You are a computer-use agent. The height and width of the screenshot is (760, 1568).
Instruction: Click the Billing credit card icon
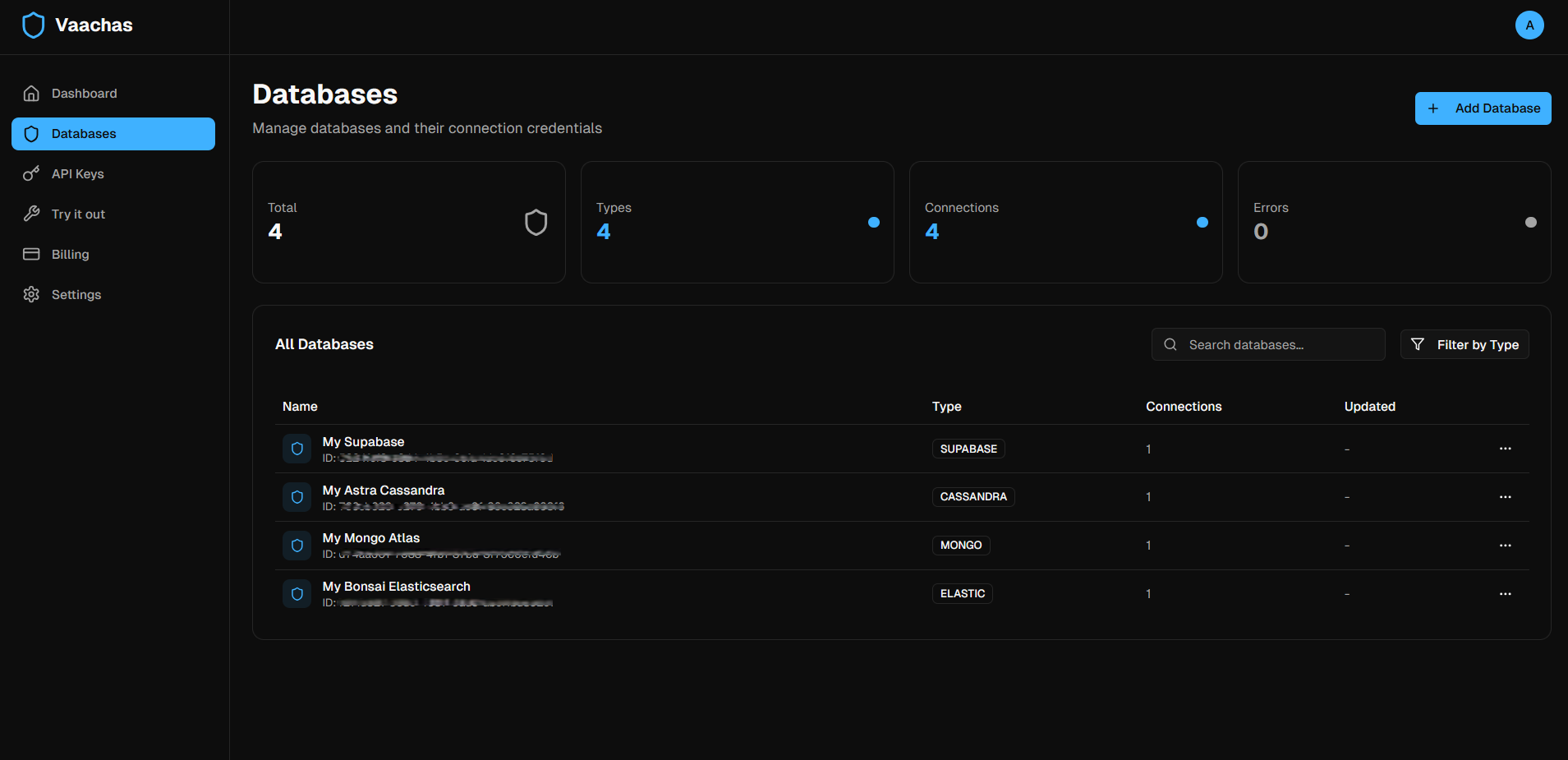(31, 254)
